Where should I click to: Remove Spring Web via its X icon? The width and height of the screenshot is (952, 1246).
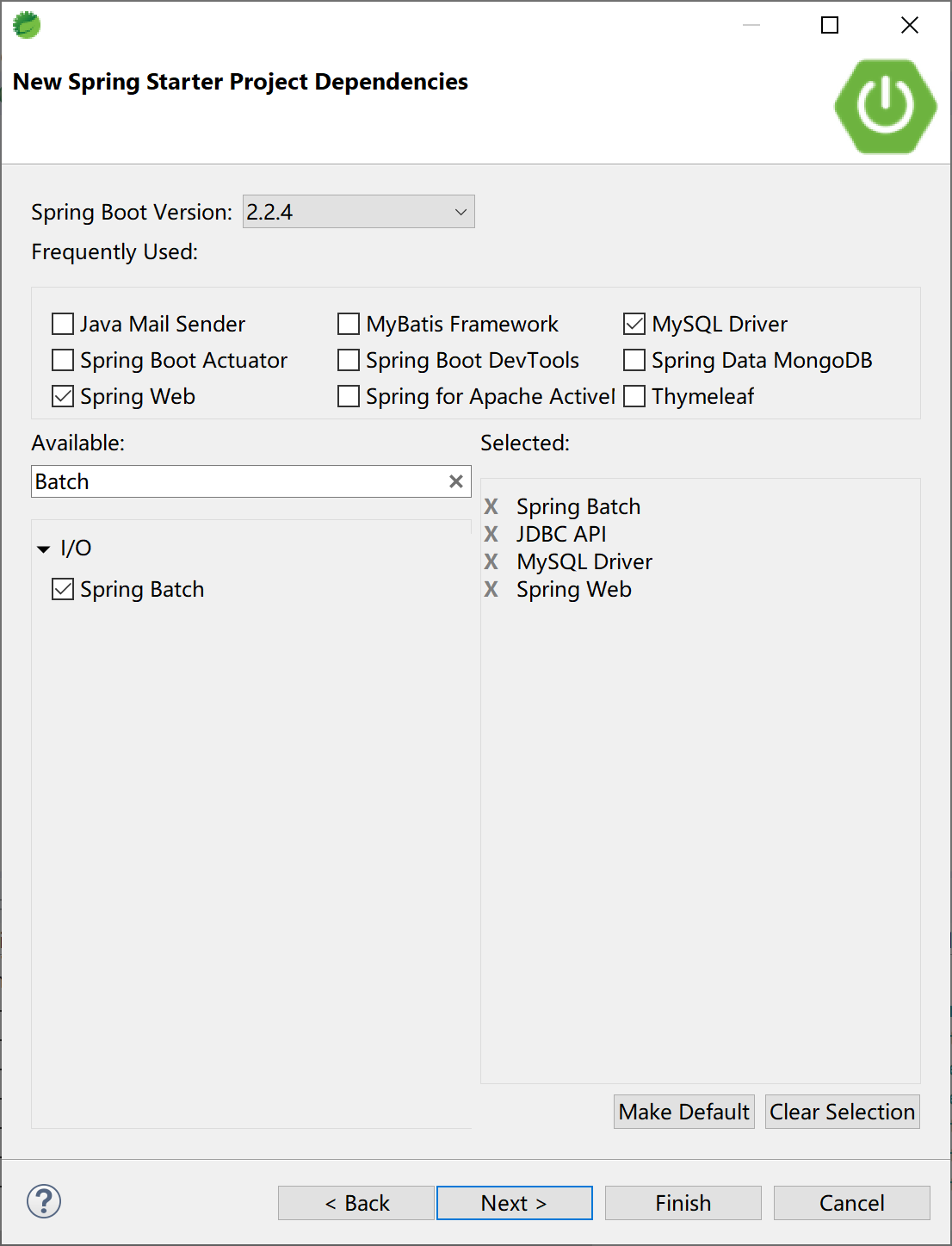[x=491, y=589]
